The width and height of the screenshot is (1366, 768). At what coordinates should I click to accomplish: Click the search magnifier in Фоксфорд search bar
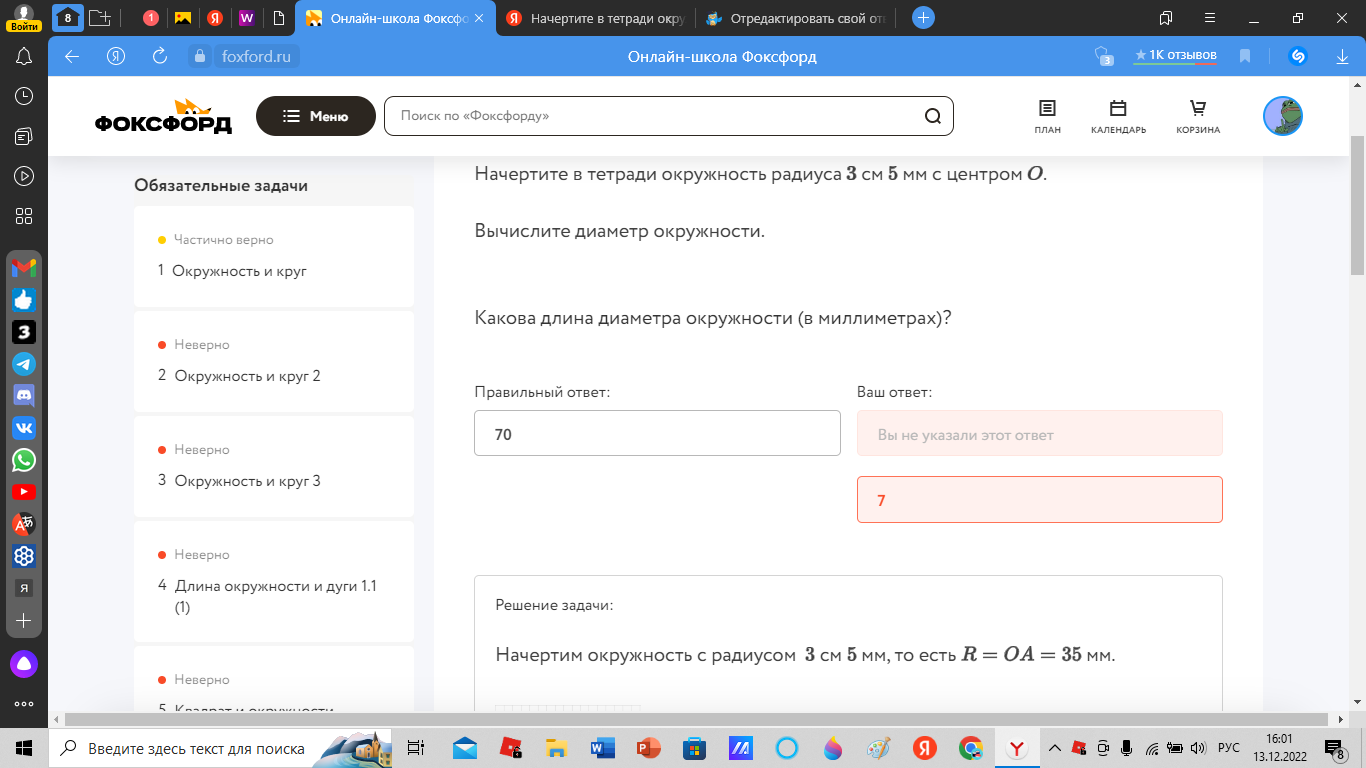[932, 116]
